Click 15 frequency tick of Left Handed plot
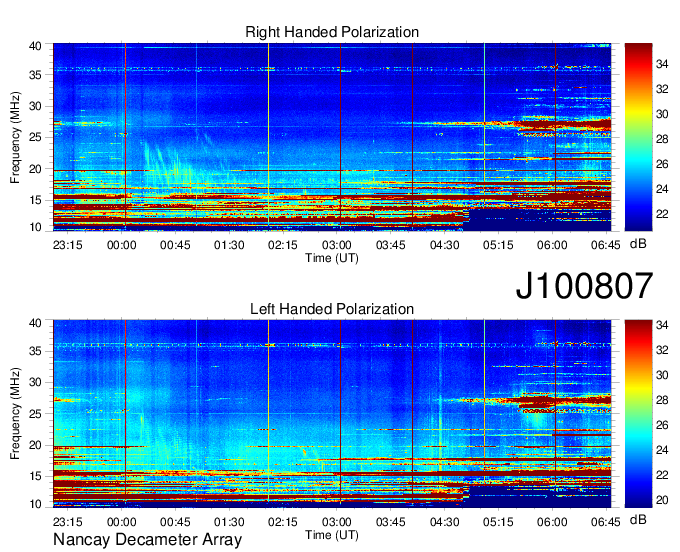This screenshot has width=680, height=552. (35, 477)
